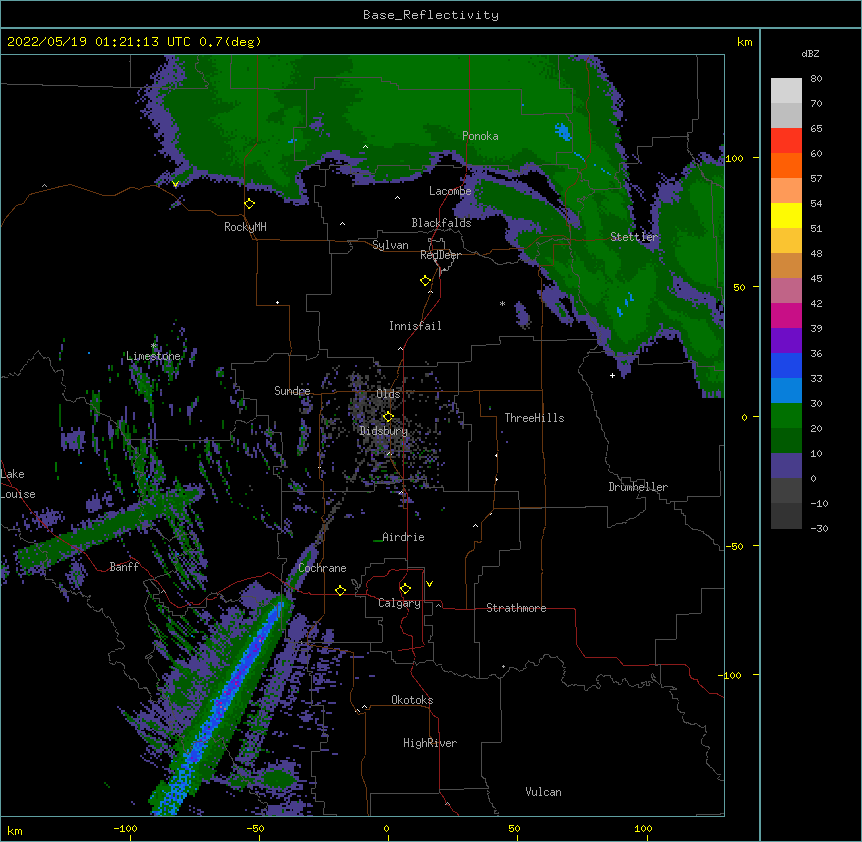Click the yellow marker near RockyMH

250,204
